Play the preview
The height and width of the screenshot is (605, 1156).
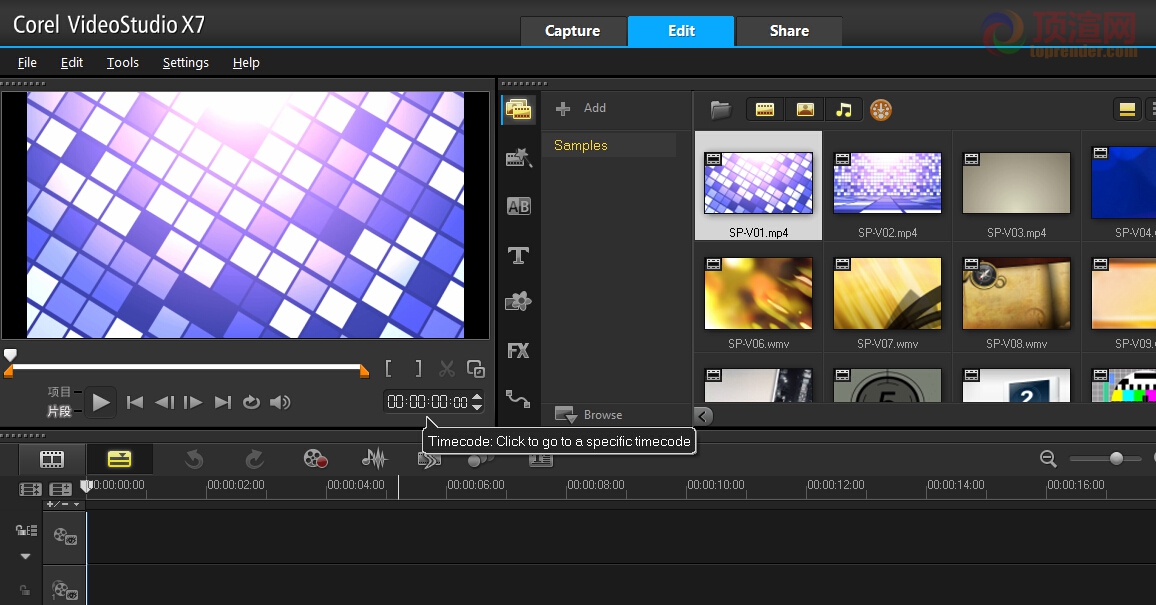101,402
